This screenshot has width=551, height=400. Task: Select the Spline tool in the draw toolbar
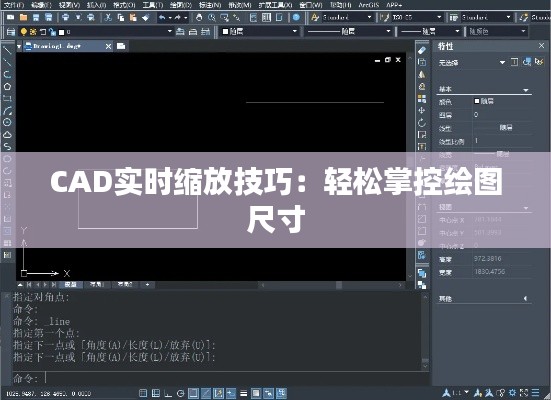point(7,146)
